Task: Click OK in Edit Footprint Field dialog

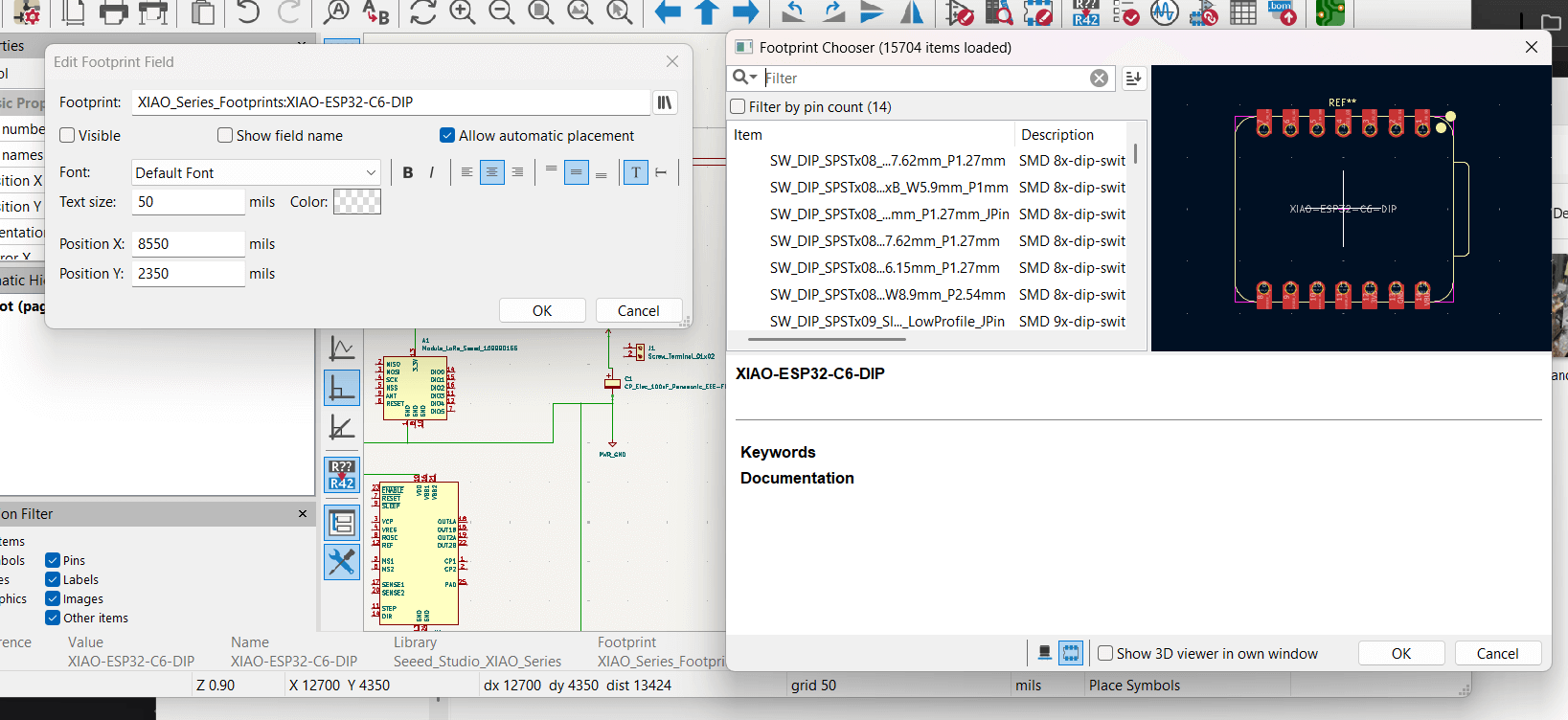Action: click(542, 310)
